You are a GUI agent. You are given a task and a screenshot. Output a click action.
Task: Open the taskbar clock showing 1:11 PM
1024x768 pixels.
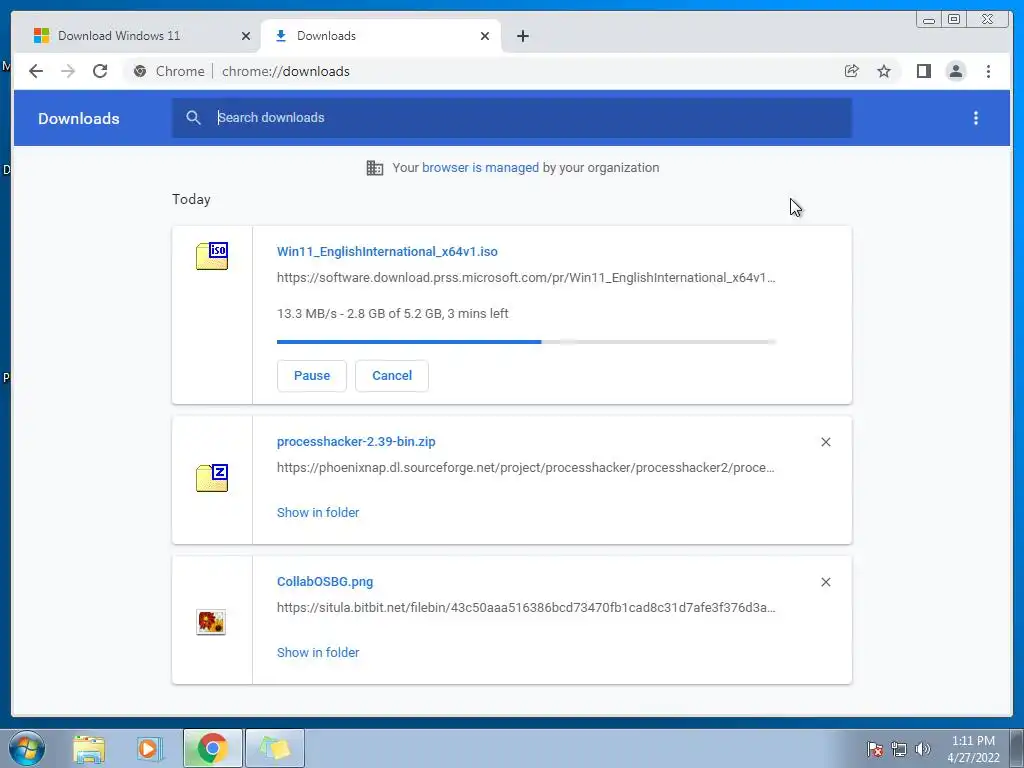point(973,749)
